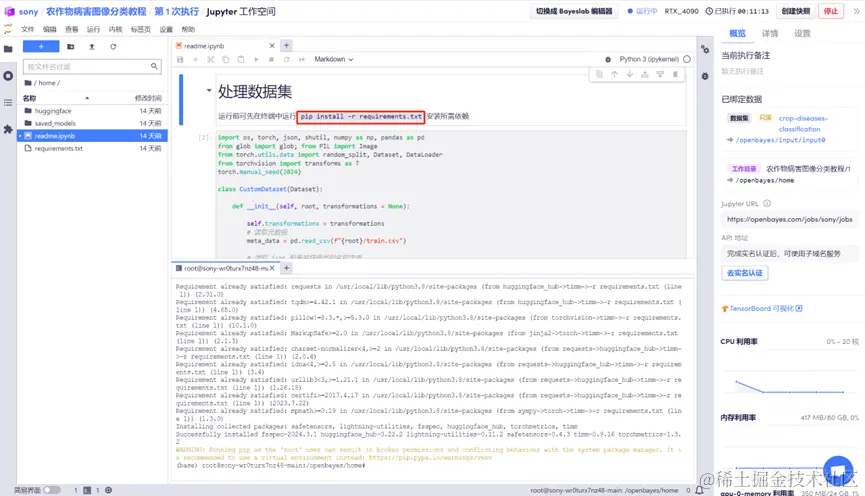Sort files by the 名称 column header
The height and width of the screenshot is (496, 865).
[x=29, y=98]
